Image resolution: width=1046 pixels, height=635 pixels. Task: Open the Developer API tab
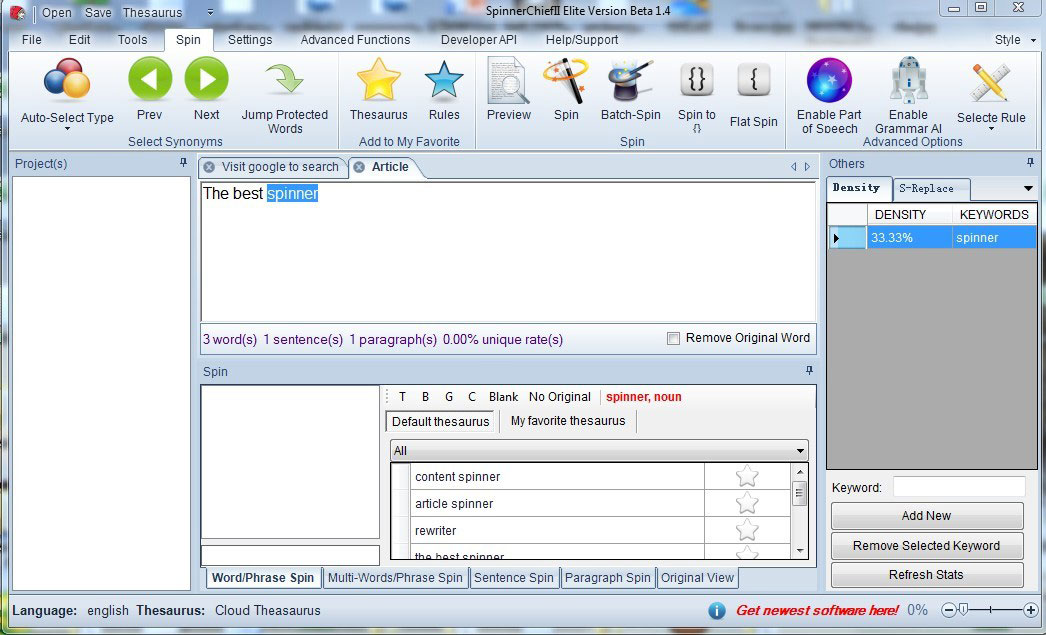pos(478,39)
